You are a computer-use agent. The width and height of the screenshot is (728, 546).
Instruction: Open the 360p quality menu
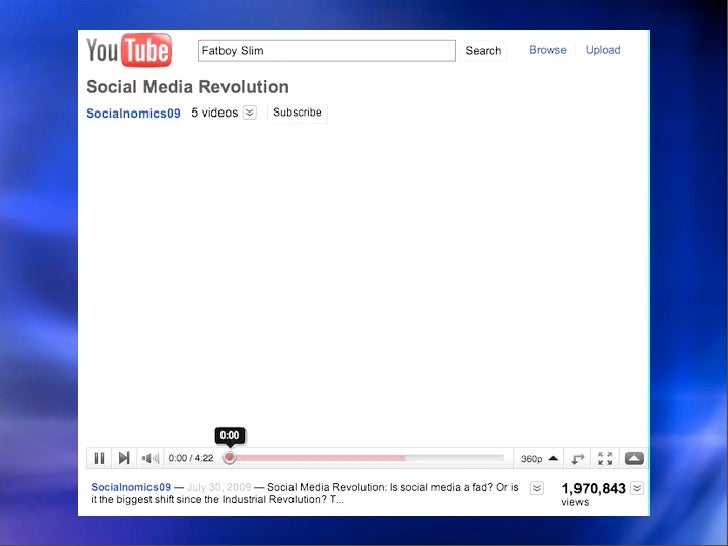click(539, 459)
